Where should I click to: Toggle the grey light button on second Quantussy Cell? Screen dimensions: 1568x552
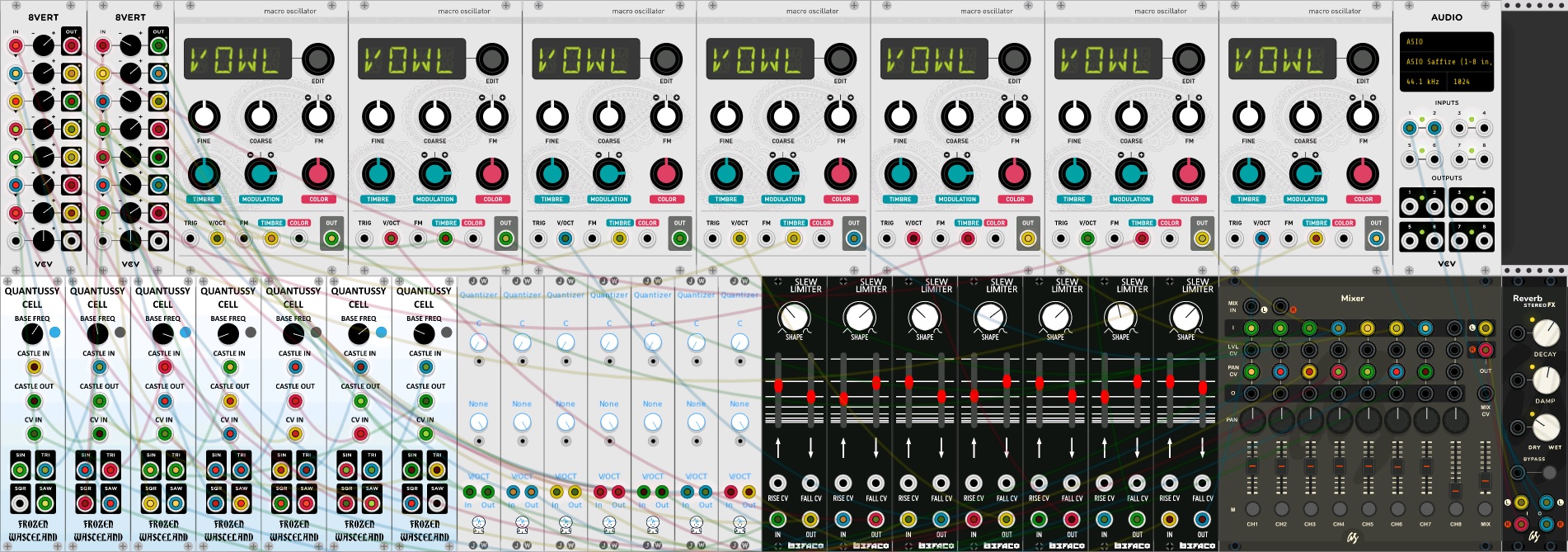[120, 333]
